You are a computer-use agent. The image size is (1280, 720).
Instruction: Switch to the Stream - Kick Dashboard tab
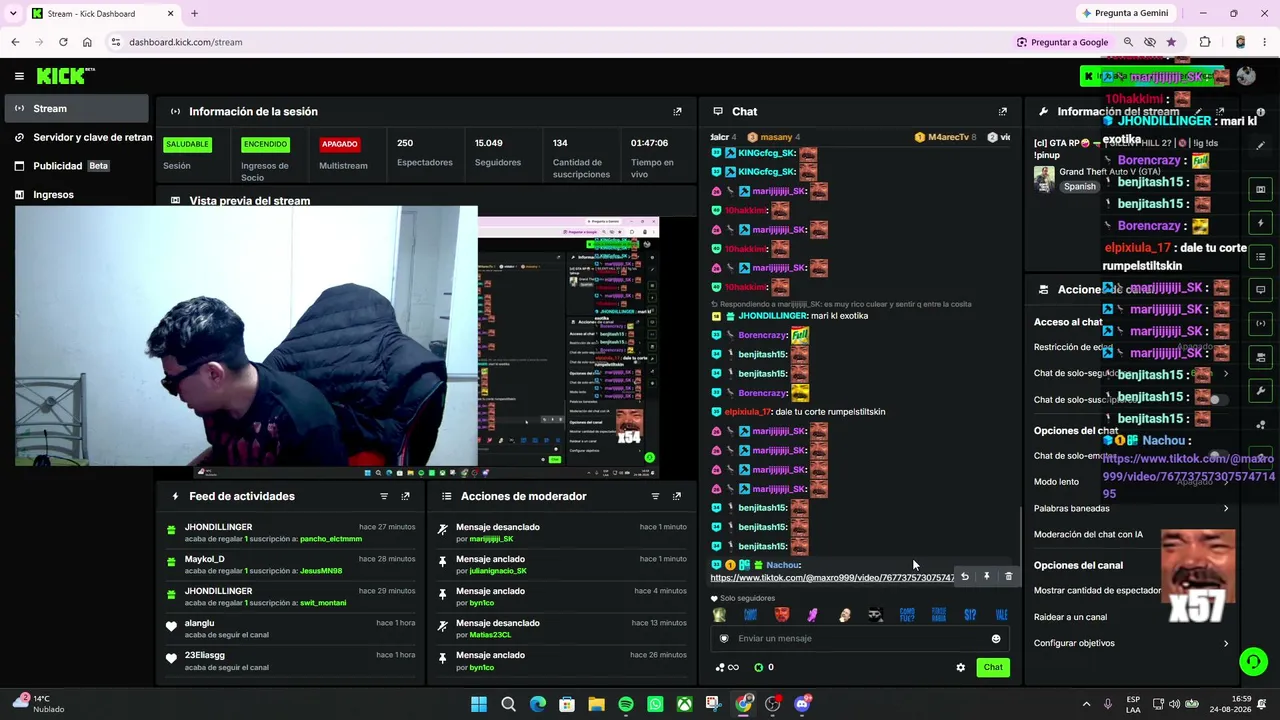100,13
